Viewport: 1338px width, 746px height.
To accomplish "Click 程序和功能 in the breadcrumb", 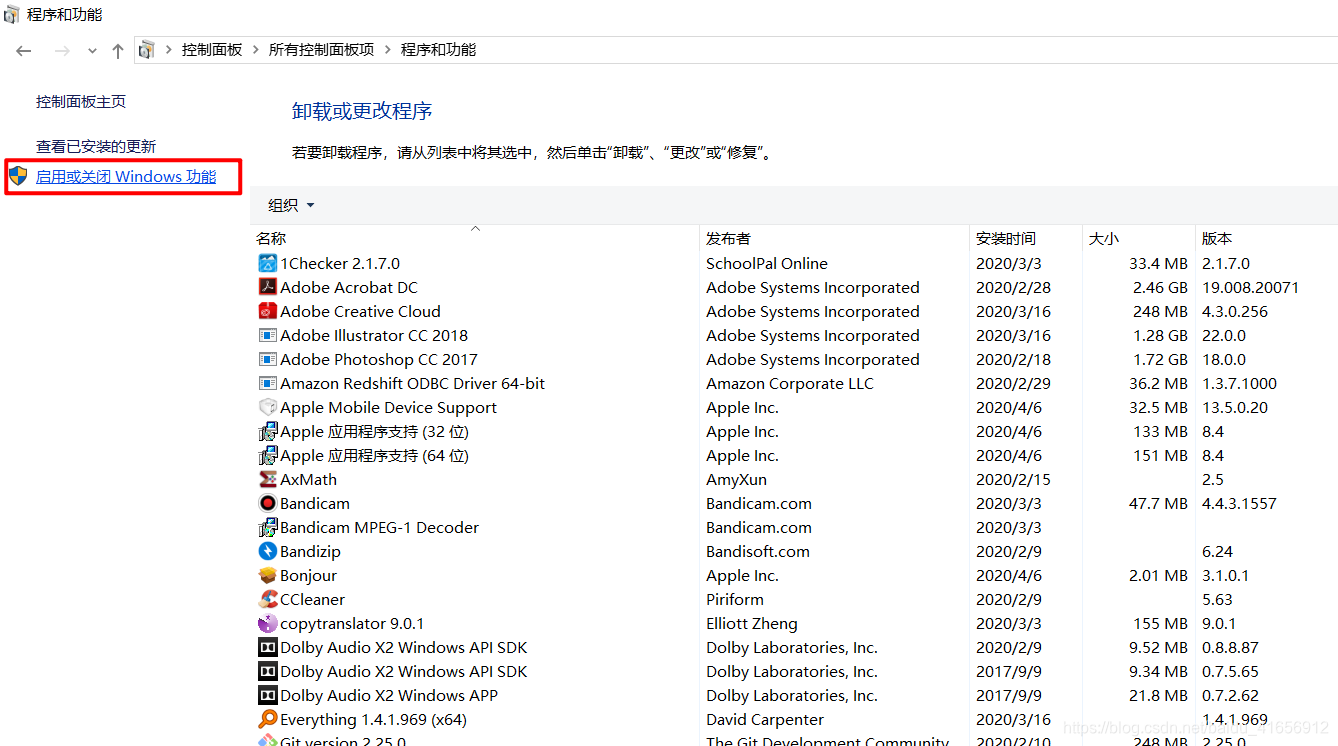I will [438, 50].
